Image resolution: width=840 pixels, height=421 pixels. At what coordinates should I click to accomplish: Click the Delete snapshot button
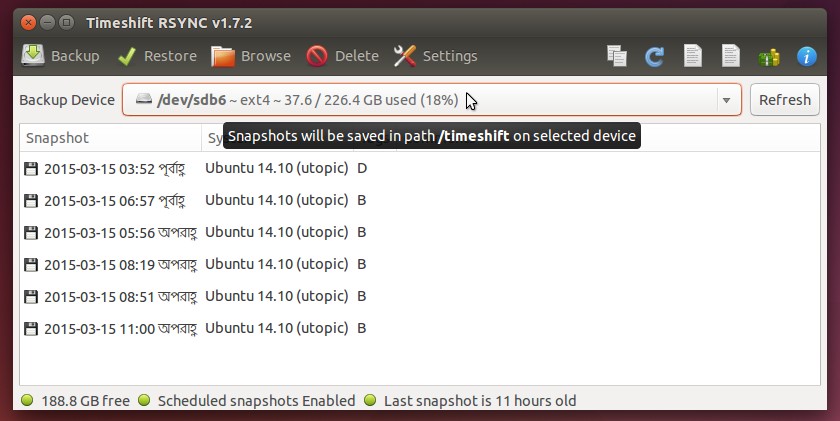342,56
